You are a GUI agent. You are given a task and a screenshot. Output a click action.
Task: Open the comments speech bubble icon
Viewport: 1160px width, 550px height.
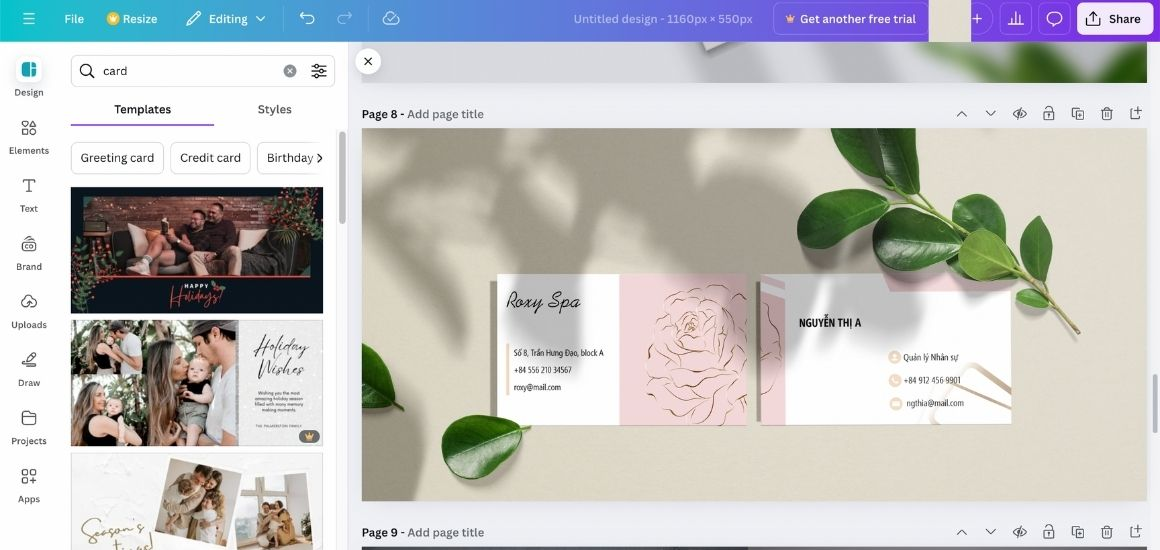tap(1054, 19)
